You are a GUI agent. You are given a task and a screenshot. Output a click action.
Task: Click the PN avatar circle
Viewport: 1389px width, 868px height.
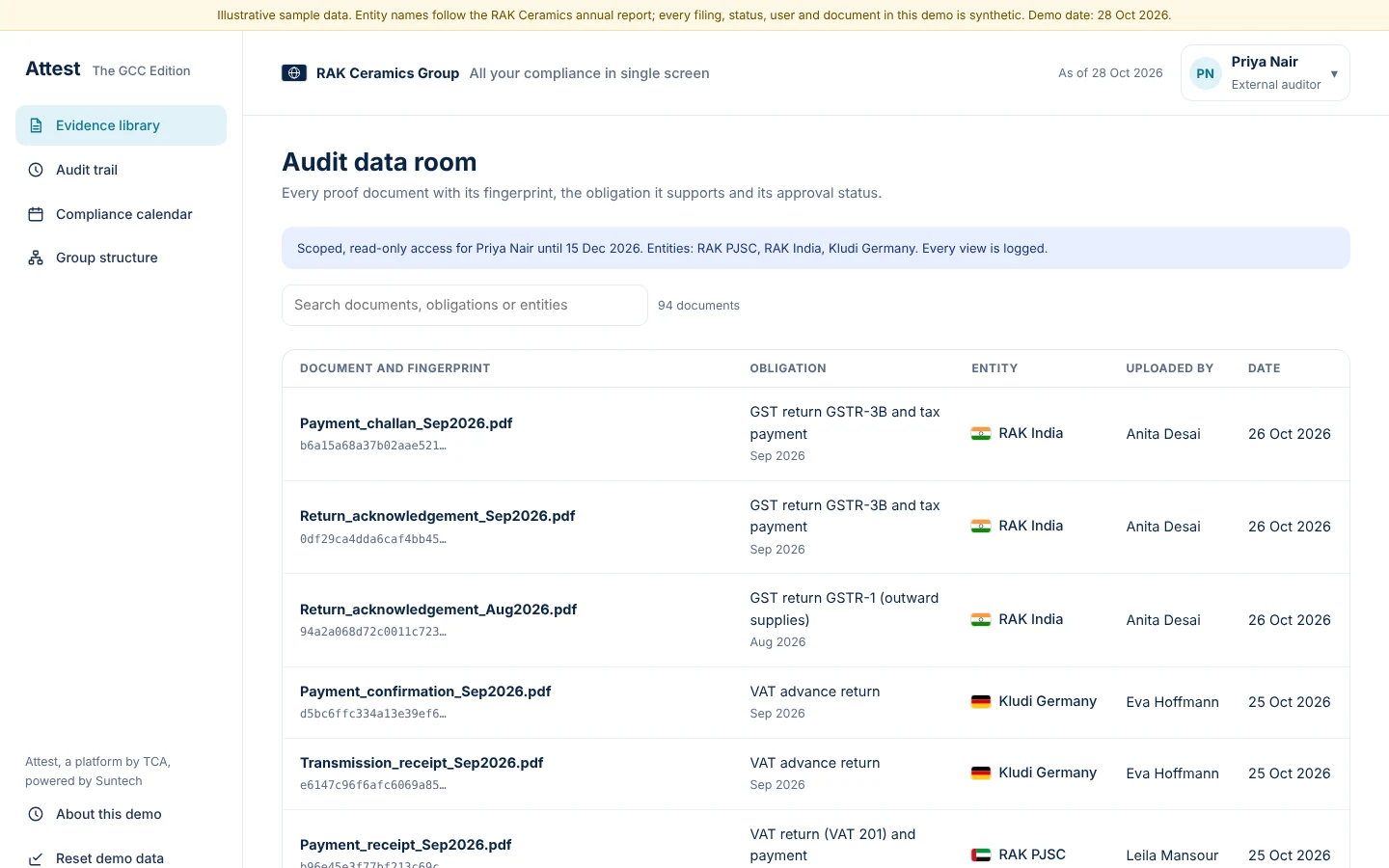tap(1206, 73)
